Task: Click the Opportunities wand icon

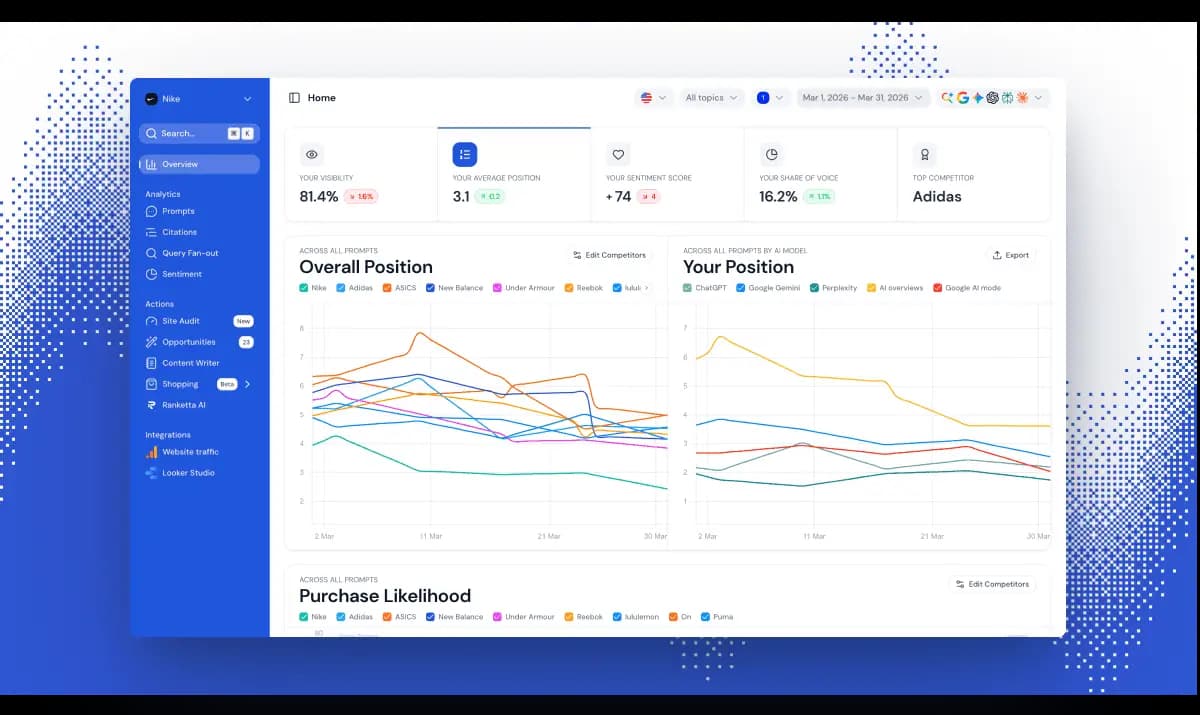Action: point(151,342)
